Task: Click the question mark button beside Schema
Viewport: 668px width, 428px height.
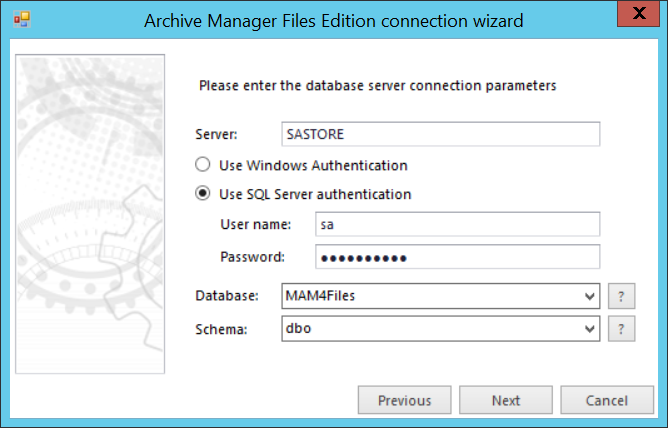Action: coord(622,328)
